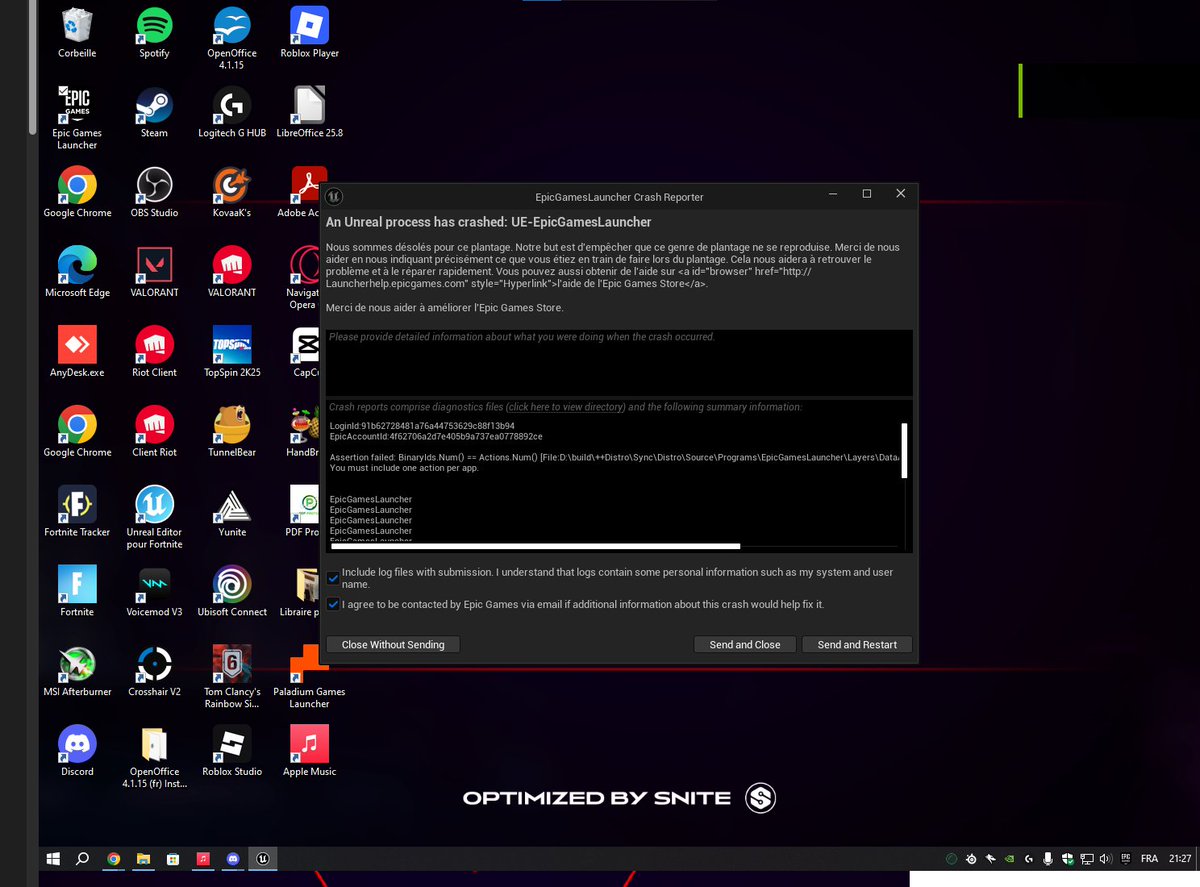Click Send and Close button
This screenshot has width=1200, height=887.
(x=745, y=645)
